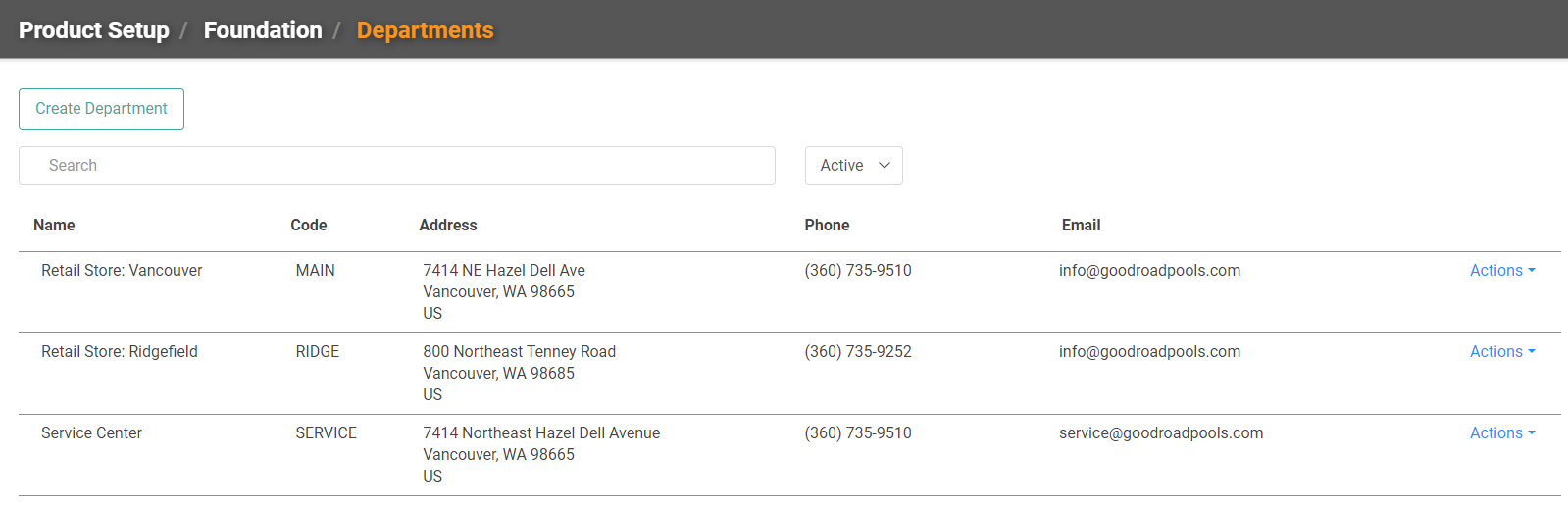Click the RIDGE department code
The width and height of the screenshot is (1568, 508).
click(318, 352)
